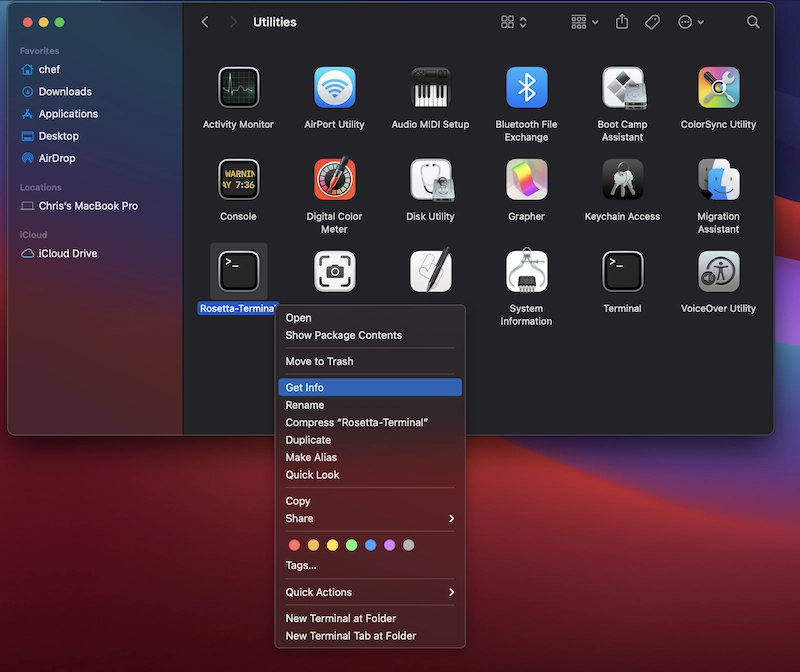Click the Boot Camp Assistant icon

pos(622,87)
